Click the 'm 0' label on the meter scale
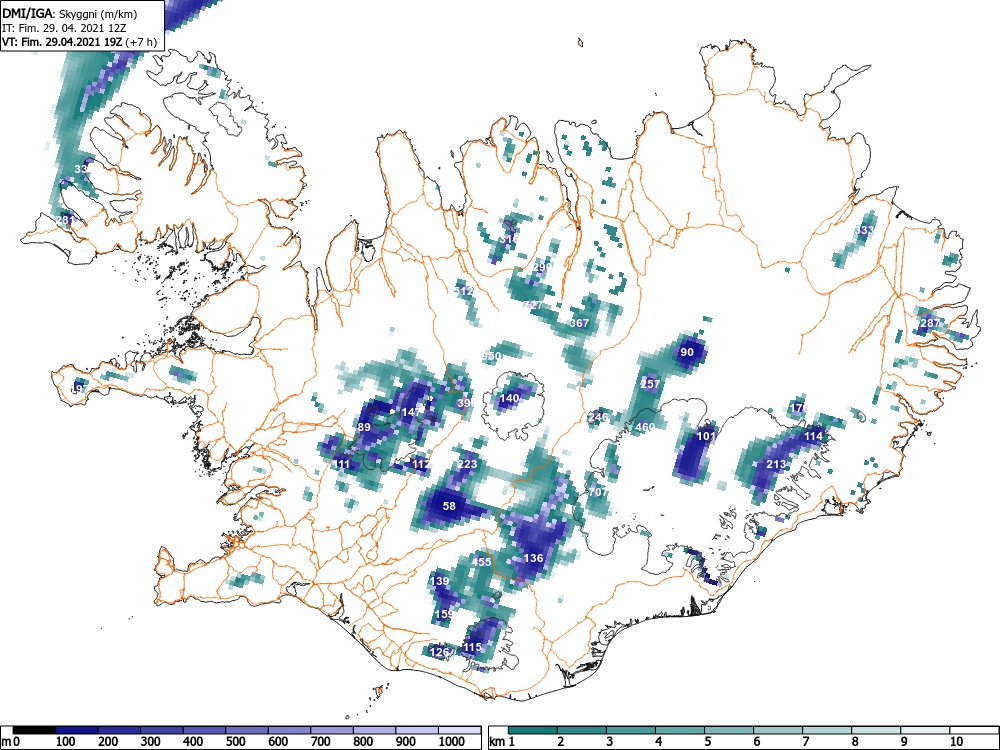Screen dimensions: 1000x750 click(x=11, y=742)
